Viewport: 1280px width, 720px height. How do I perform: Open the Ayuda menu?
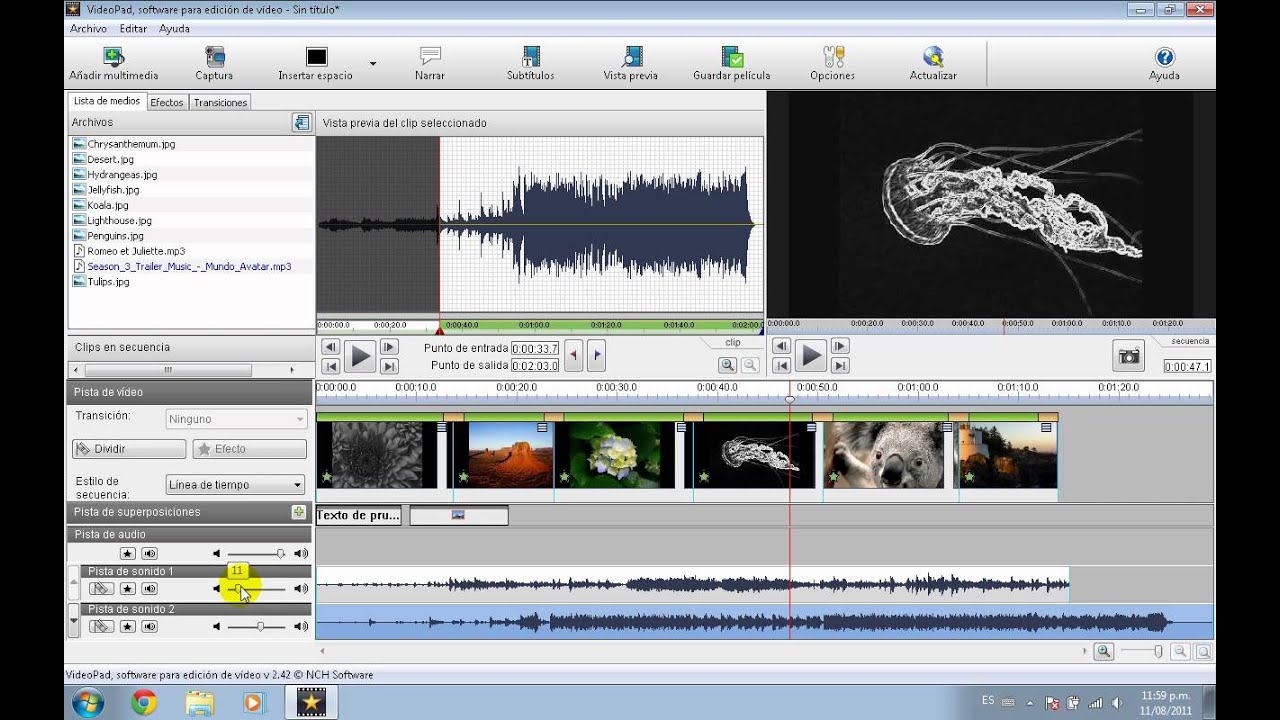174,29
